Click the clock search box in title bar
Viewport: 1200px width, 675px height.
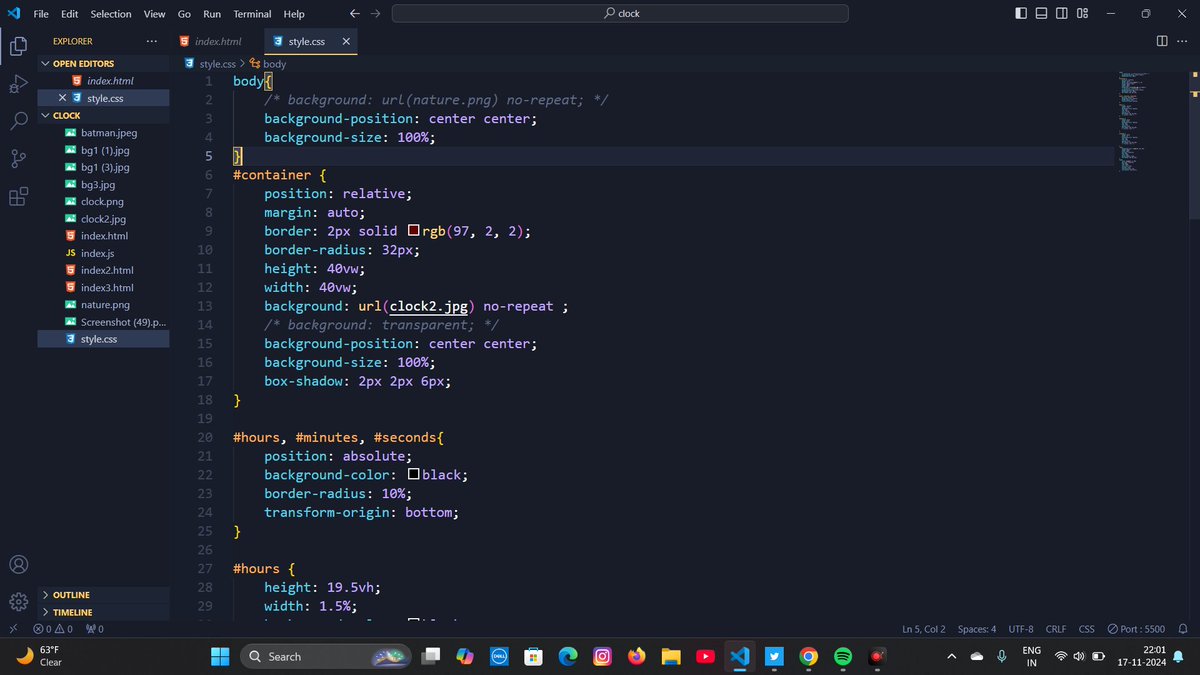coord(620,14)
